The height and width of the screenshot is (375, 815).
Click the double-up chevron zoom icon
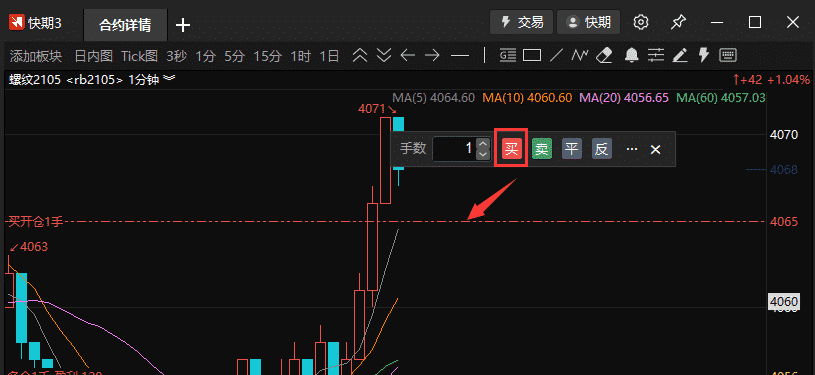pos(360,55)
